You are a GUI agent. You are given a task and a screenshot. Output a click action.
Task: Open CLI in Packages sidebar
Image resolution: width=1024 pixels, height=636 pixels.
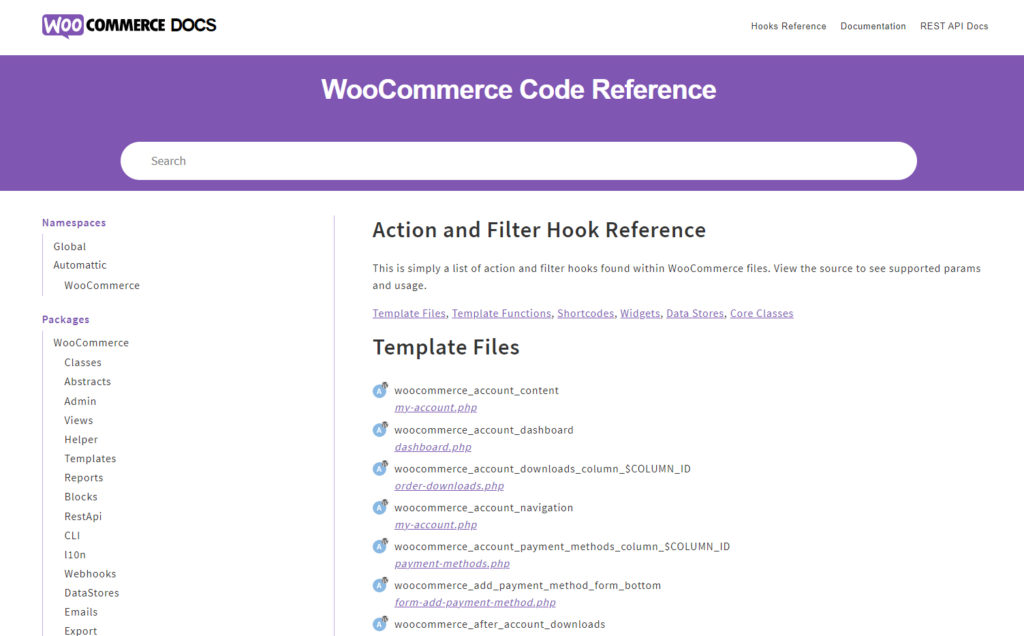(72, 535)
